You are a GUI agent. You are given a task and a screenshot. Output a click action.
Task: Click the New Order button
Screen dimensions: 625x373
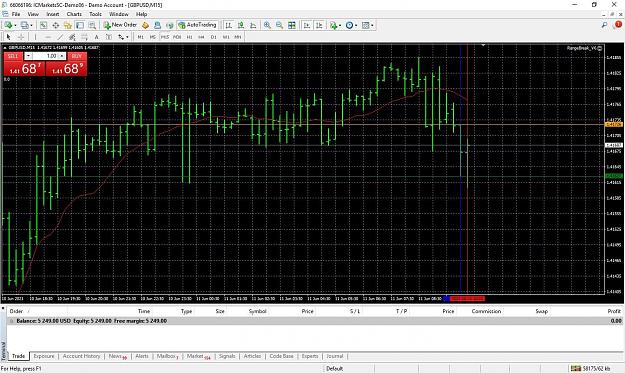[120, 25]
